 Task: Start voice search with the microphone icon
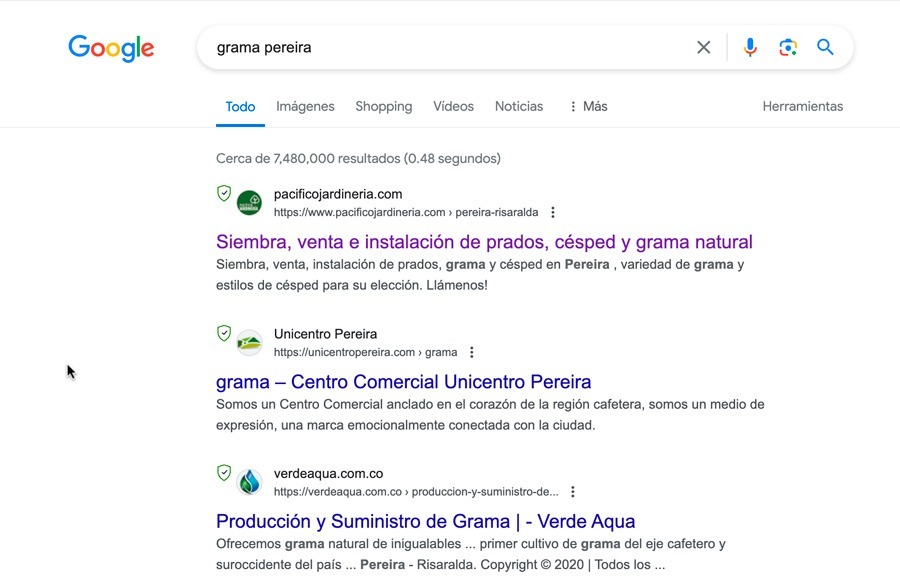750,47
